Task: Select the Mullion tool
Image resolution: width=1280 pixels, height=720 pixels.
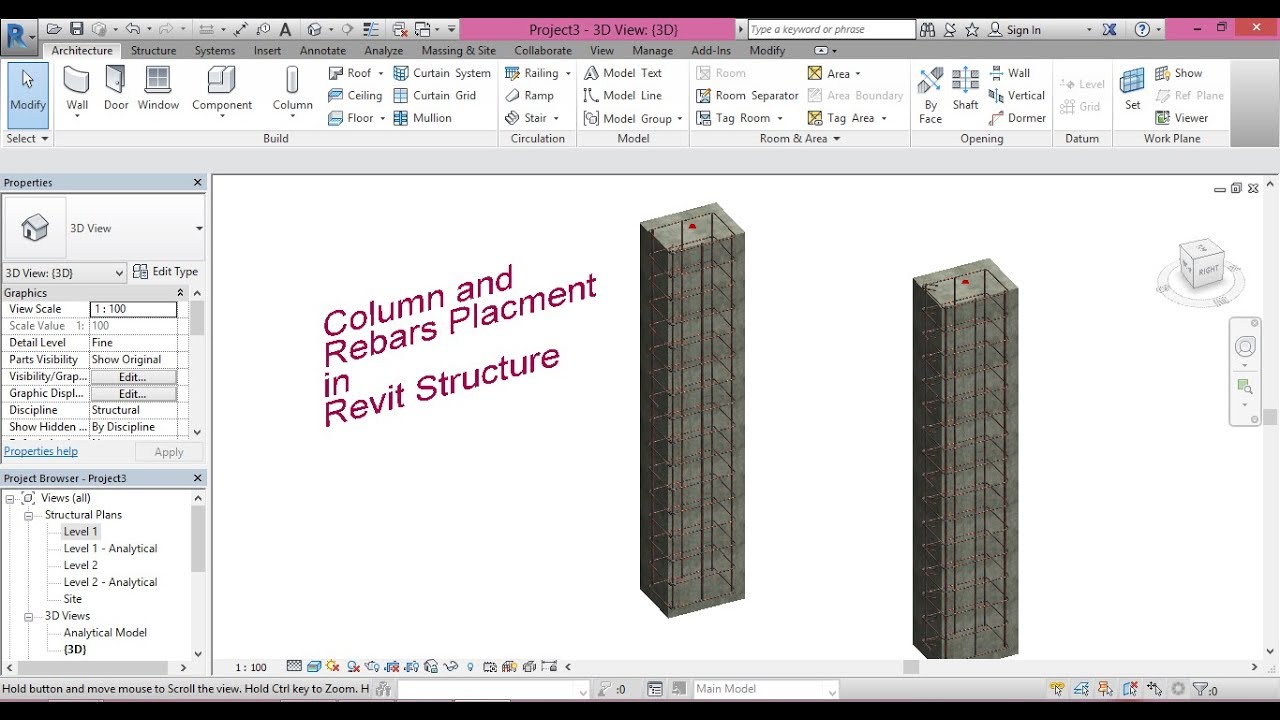Action: 422,118
